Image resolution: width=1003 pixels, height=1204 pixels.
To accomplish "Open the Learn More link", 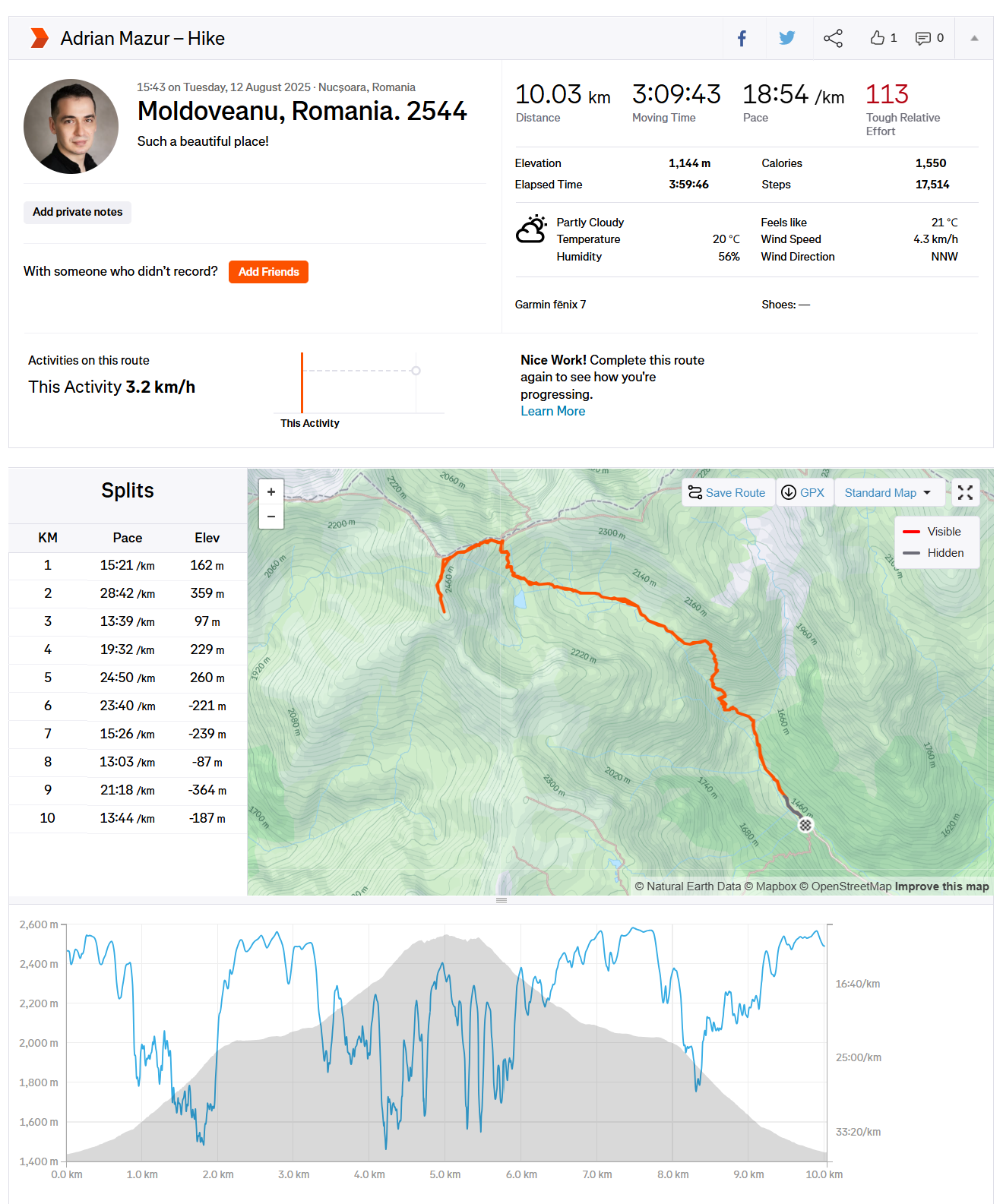I will tap(552, 411).
